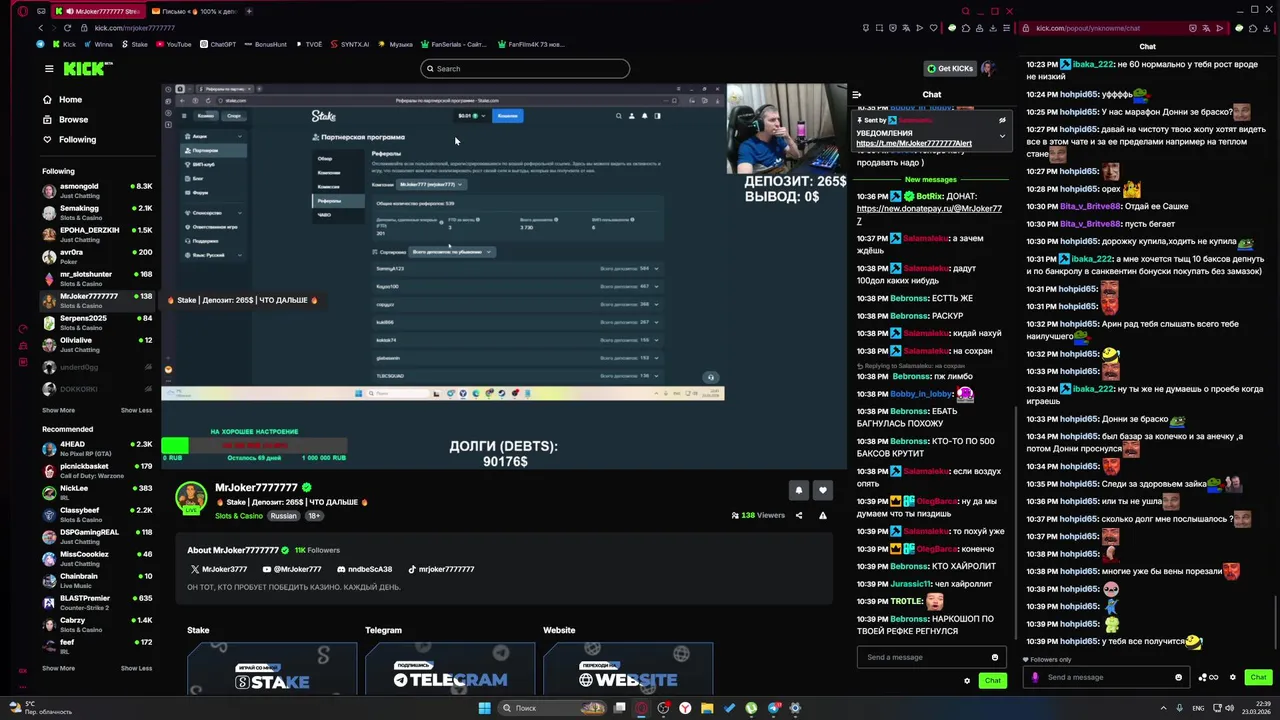The height and width of the screenshot is (720, 1280).
Task: Open the Chainbrain Live Music channel
Action: [97, 580]
